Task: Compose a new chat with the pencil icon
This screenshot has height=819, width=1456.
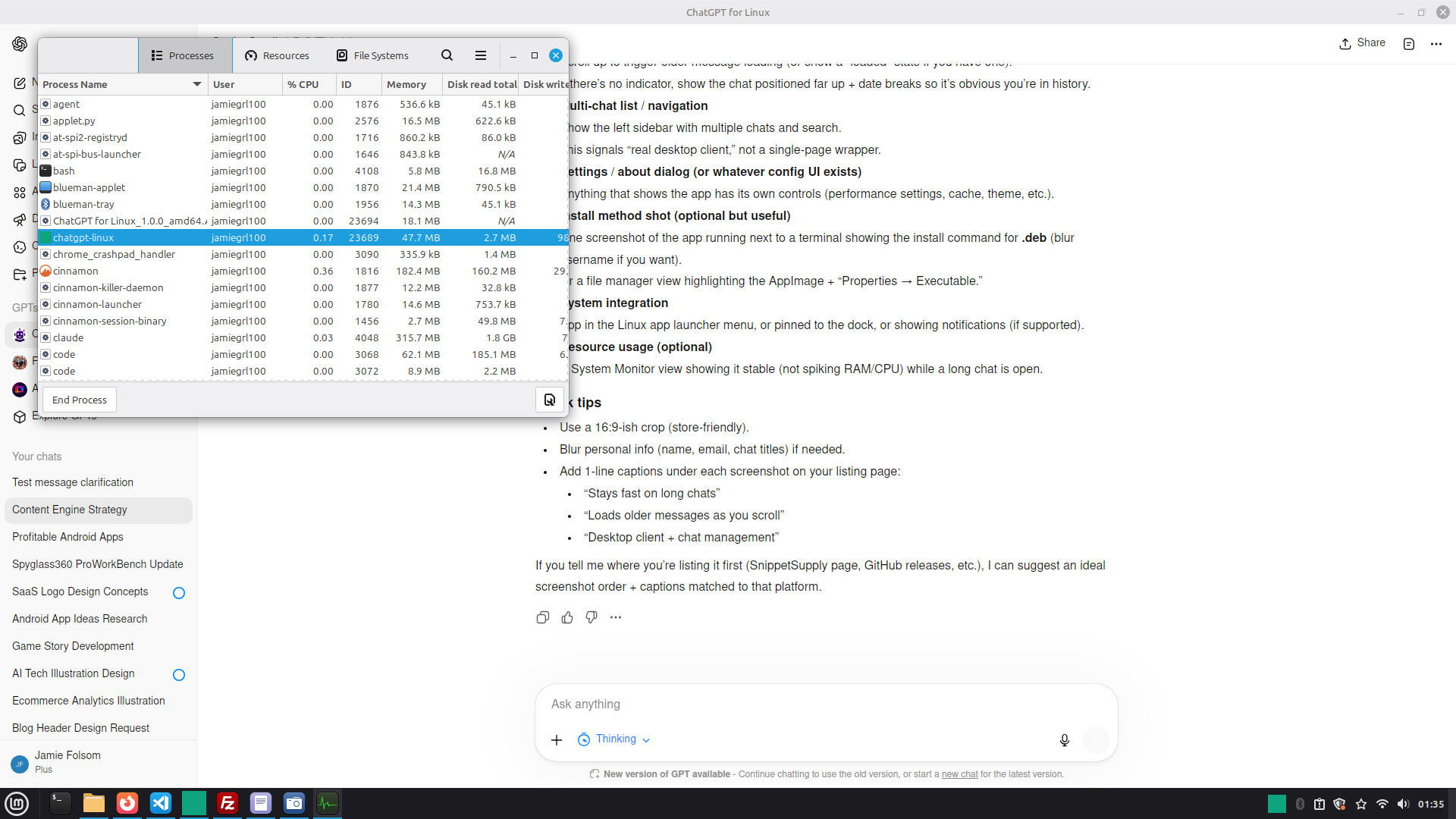Action: (20, 83)
